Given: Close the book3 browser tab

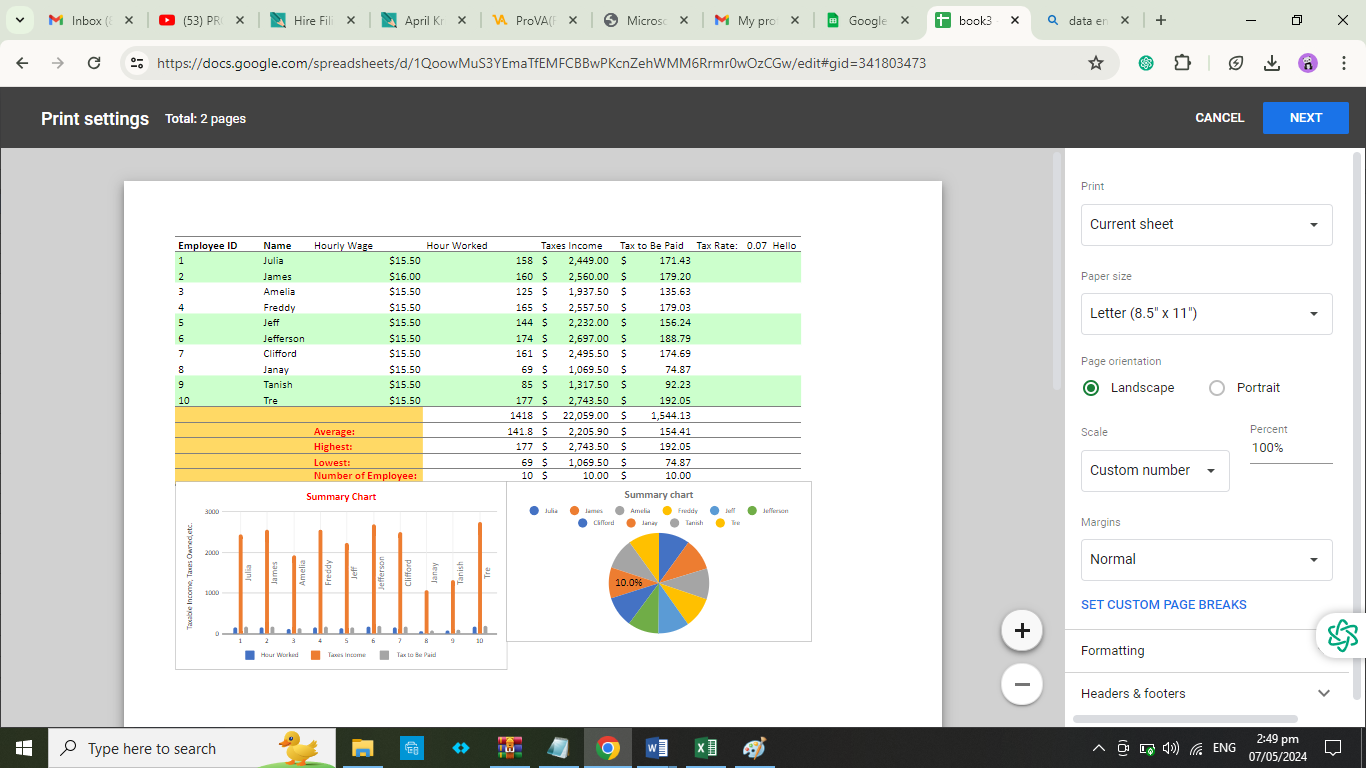Looking at the screenshot, I should (x=1014, y=20).
